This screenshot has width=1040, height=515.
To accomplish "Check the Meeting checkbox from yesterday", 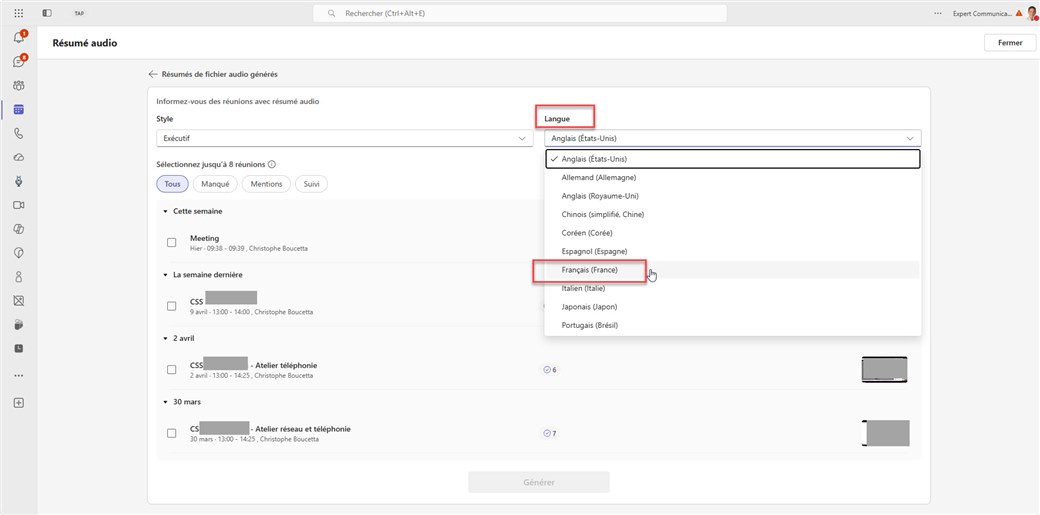I will click(x=172, y=243).
